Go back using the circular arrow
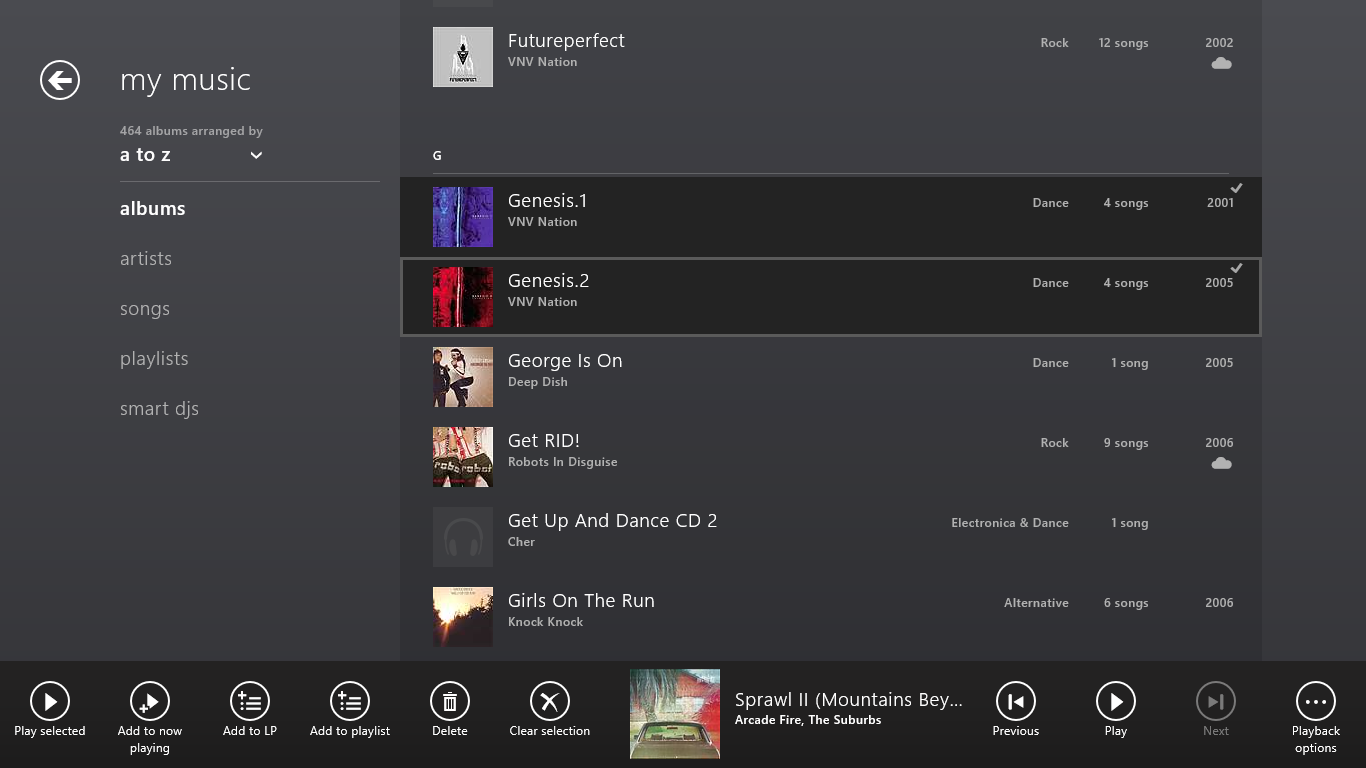 pos(60,80)
